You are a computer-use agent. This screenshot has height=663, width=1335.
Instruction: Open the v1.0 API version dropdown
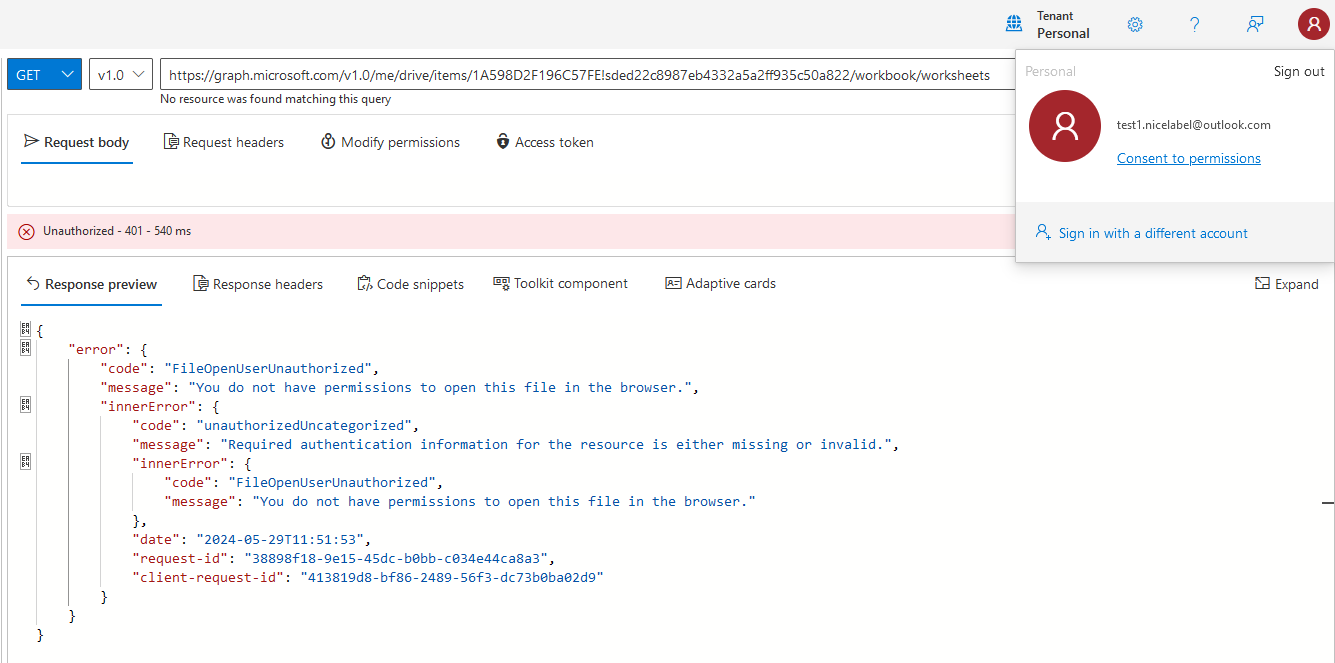click(x=120, y=73)
